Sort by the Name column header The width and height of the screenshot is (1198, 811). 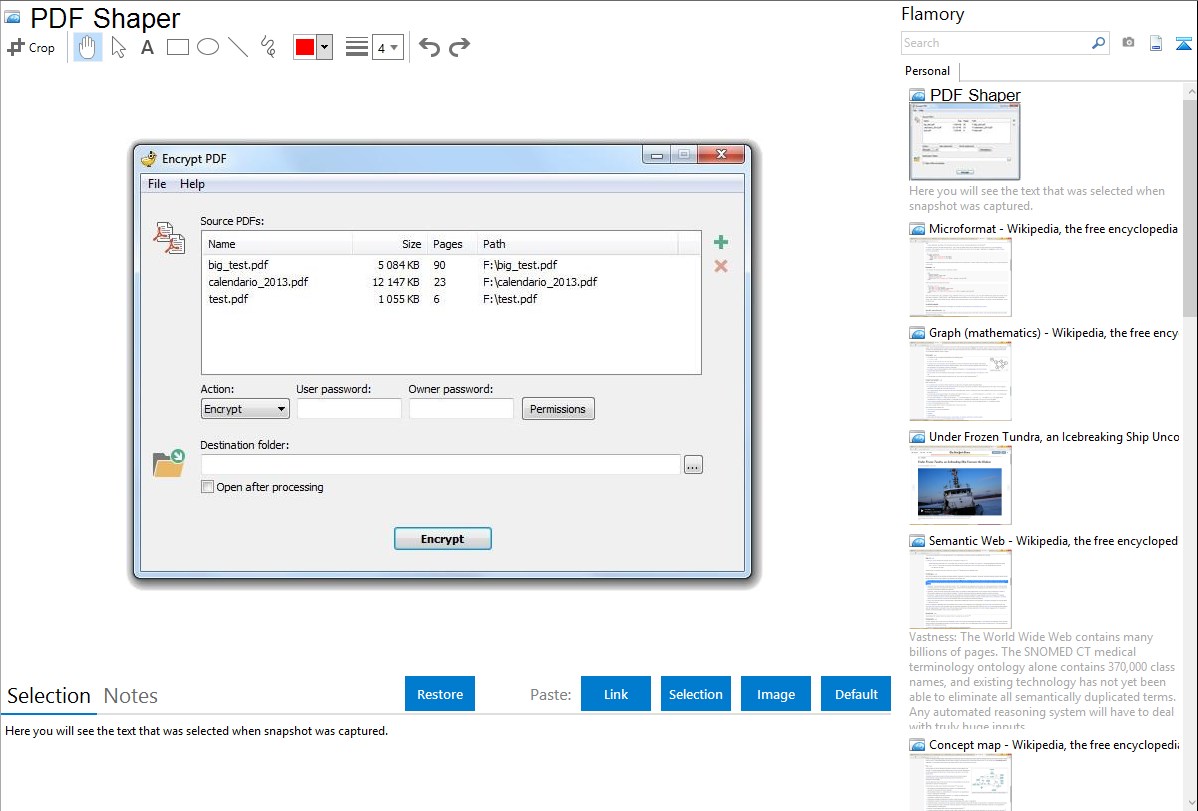tap(277, 244)
